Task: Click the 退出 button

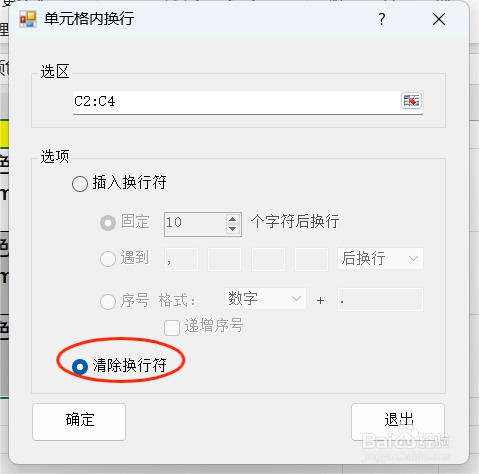Action: click(398, 422)
